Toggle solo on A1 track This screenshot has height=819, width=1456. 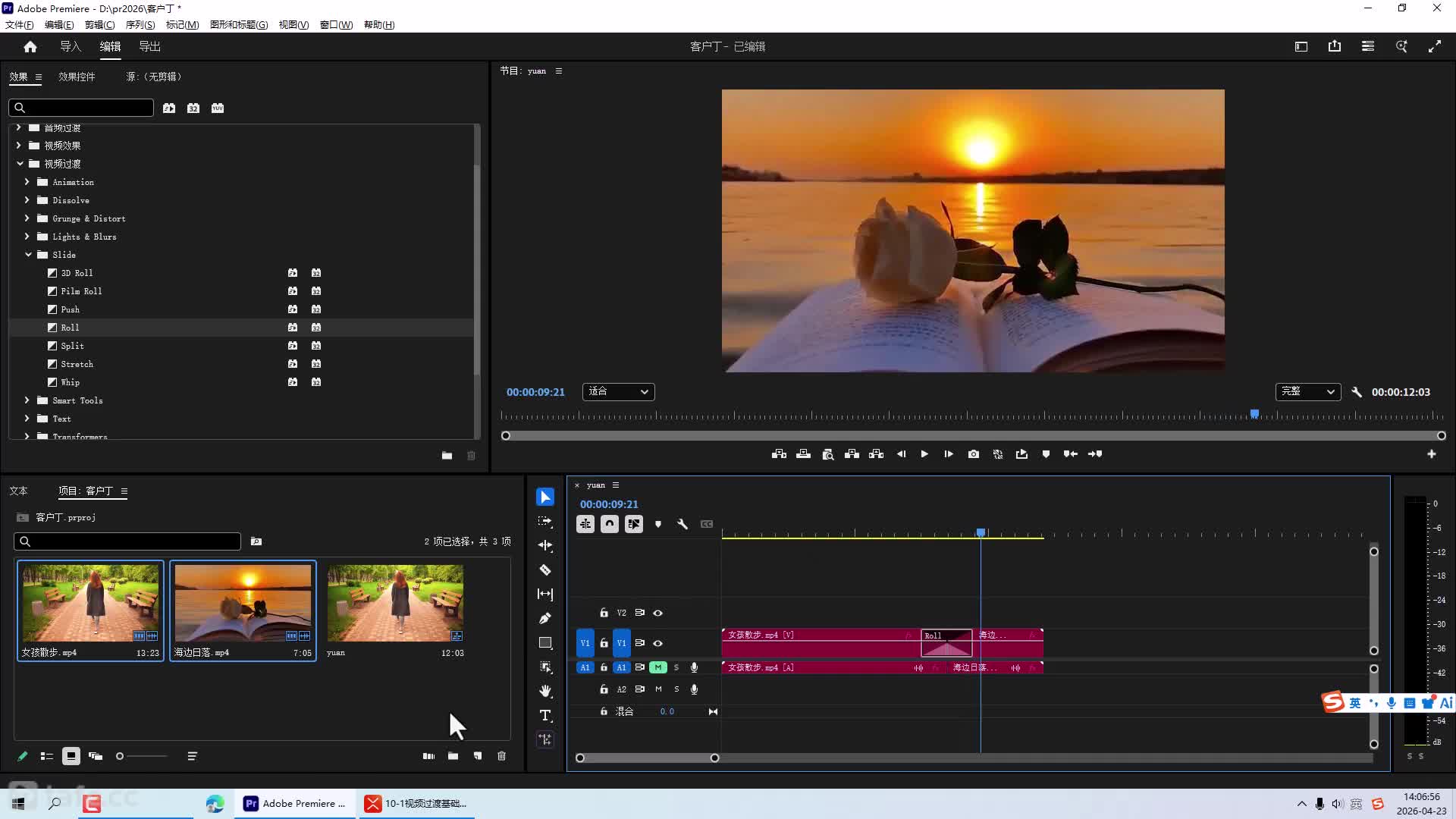point(676,667)
